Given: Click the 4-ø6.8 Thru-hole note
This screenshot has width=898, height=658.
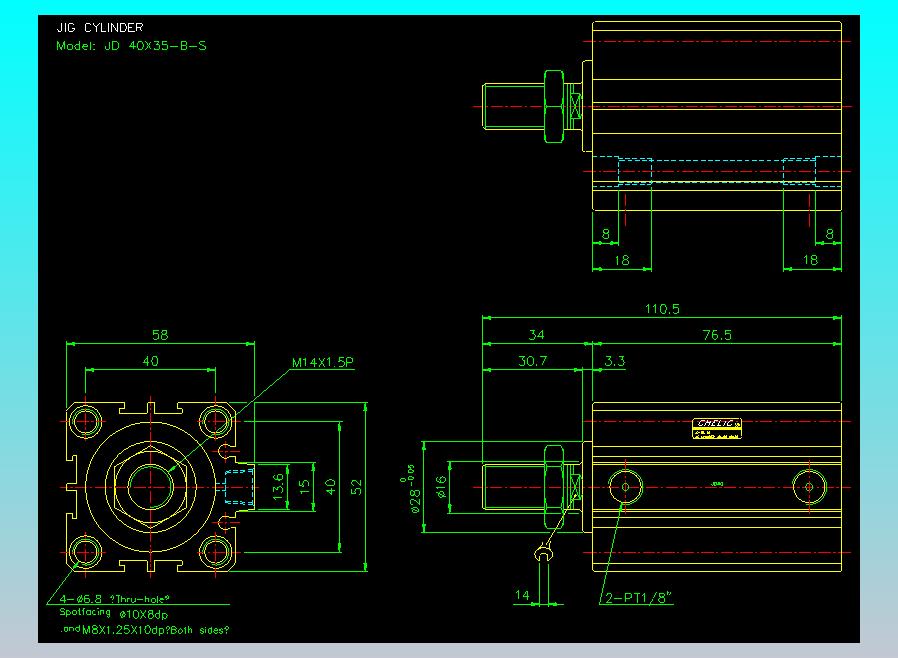Looking at the screenshot, I should coord(115,599).
